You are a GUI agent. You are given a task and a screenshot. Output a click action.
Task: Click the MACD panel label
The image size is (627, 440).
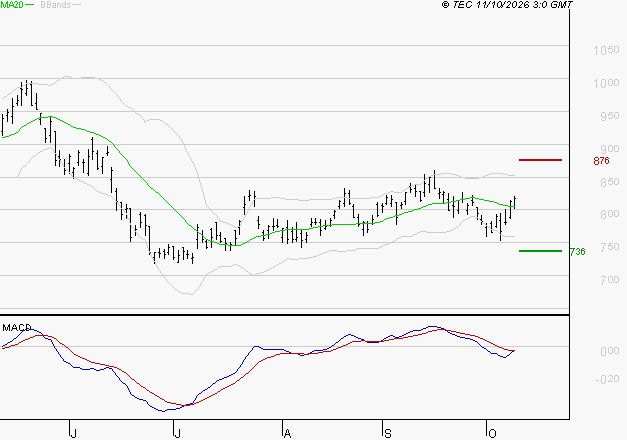(17, 328)
